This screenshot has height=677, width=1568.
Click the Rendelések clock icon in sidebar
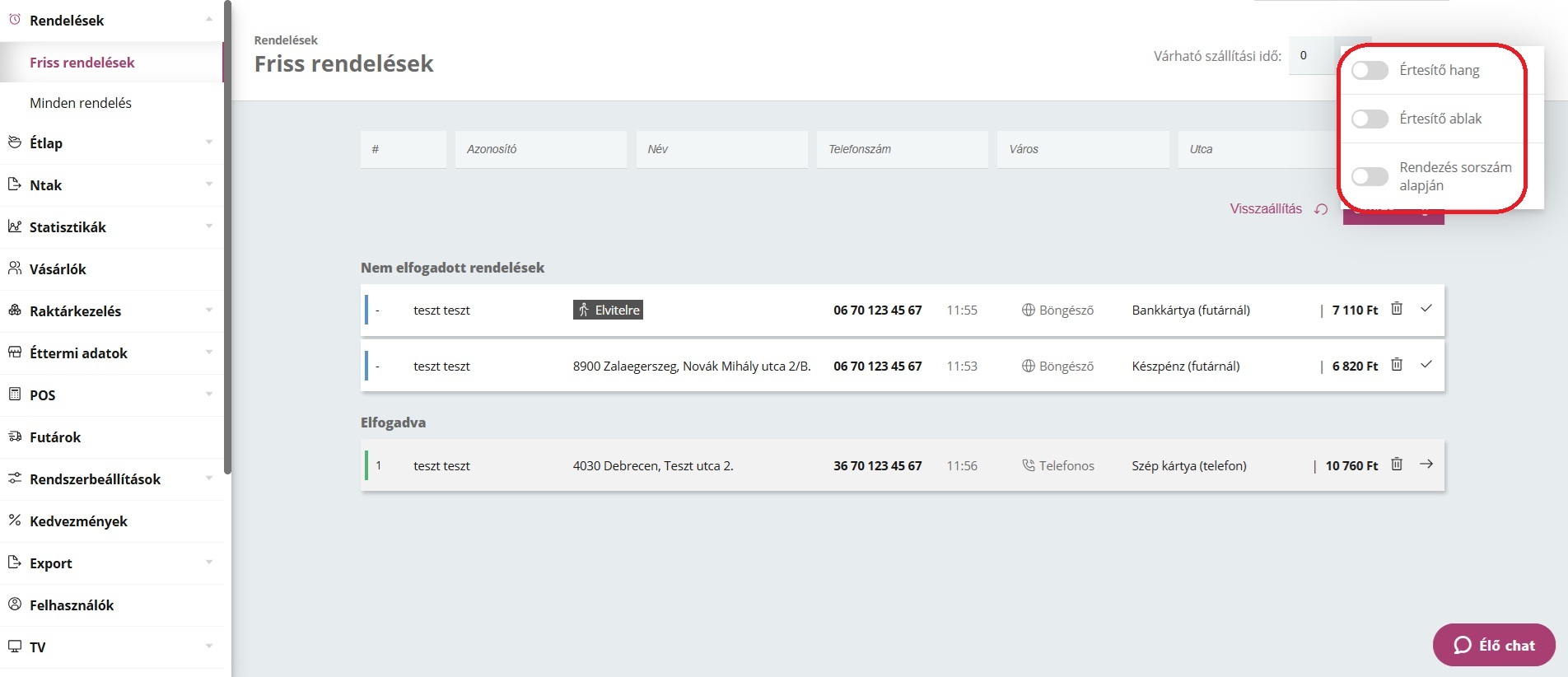pyautogui.click(x=15, y=20)
